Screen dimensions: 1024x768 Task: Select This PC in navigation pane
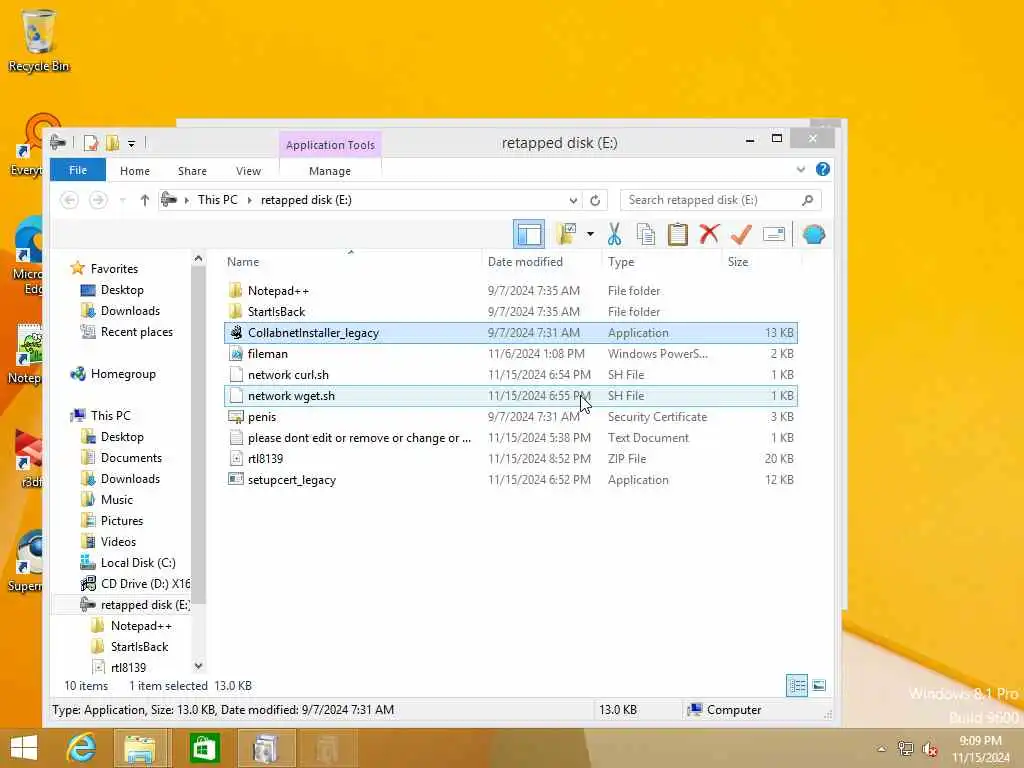tap(110, 415)
